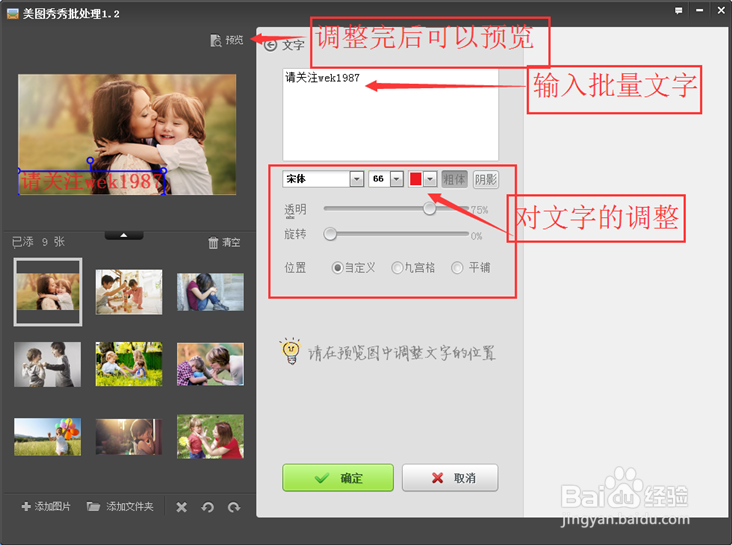Open the 宋体 font dropdown
This screenshot has width=732, height=545.
pyautogui.click(x=357, y=179)
